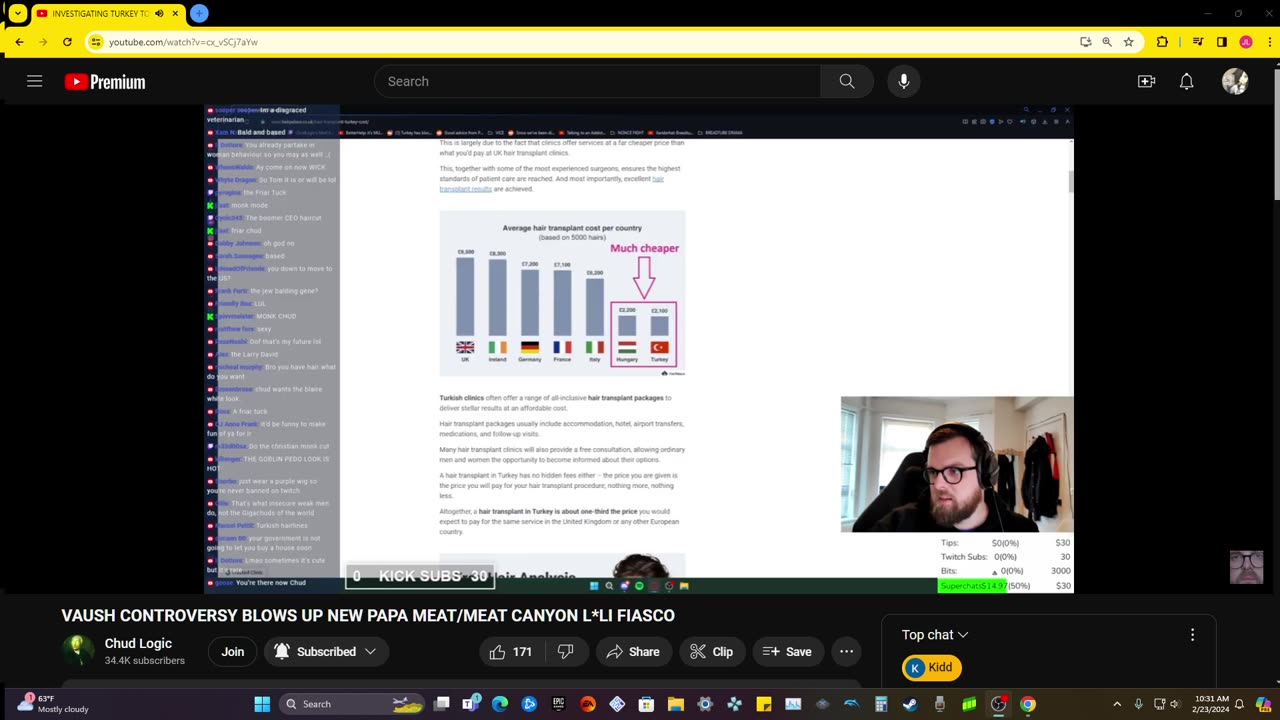Open Google Chrome taskbar icon
Image resolution: width=1280 pixels, height=720 pixels.
pyautogui.click(x=1027, y=704)
